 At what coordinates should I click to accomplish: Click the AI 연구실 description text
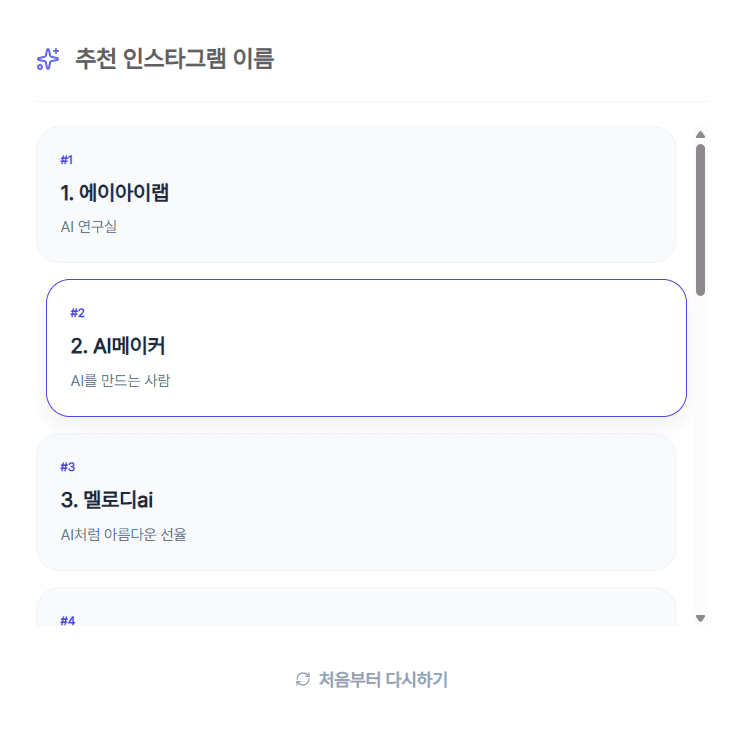tap(89, 227)
